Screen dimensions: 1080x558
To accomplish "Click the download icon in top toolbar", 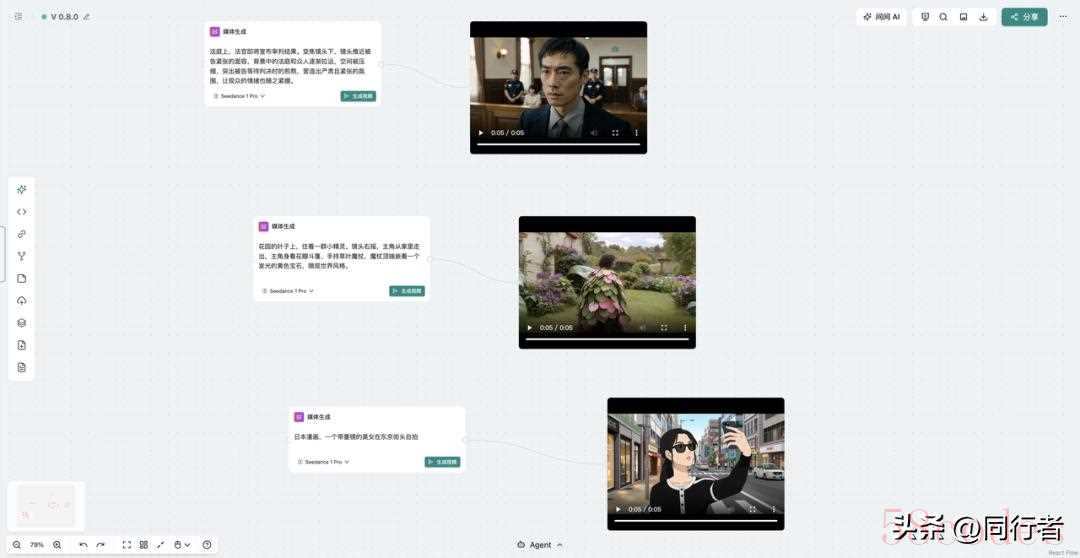I will coord(983,17).
